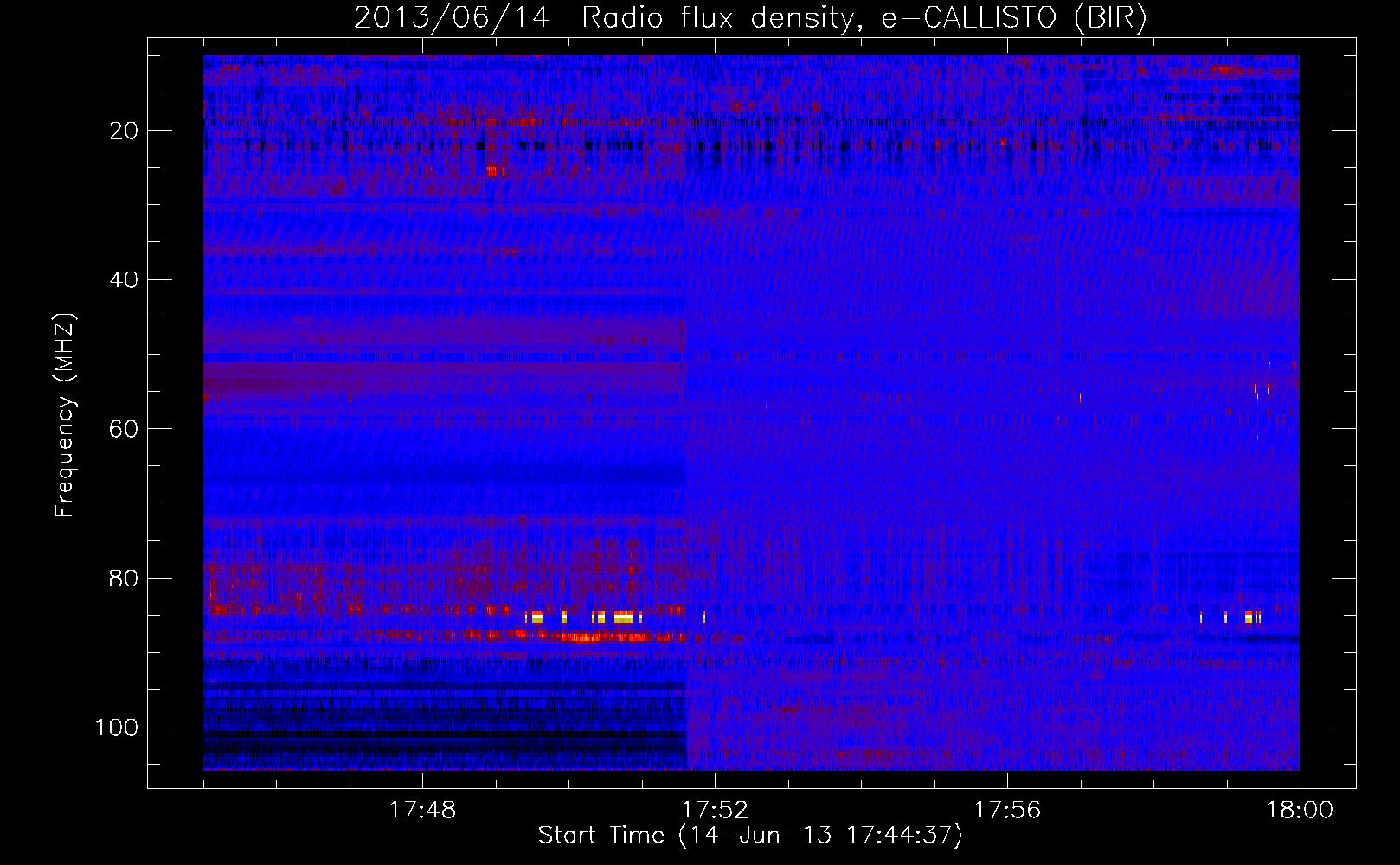Click the 'Start Time (14-Jun-13 17:44:37)' label

(750, 835)
